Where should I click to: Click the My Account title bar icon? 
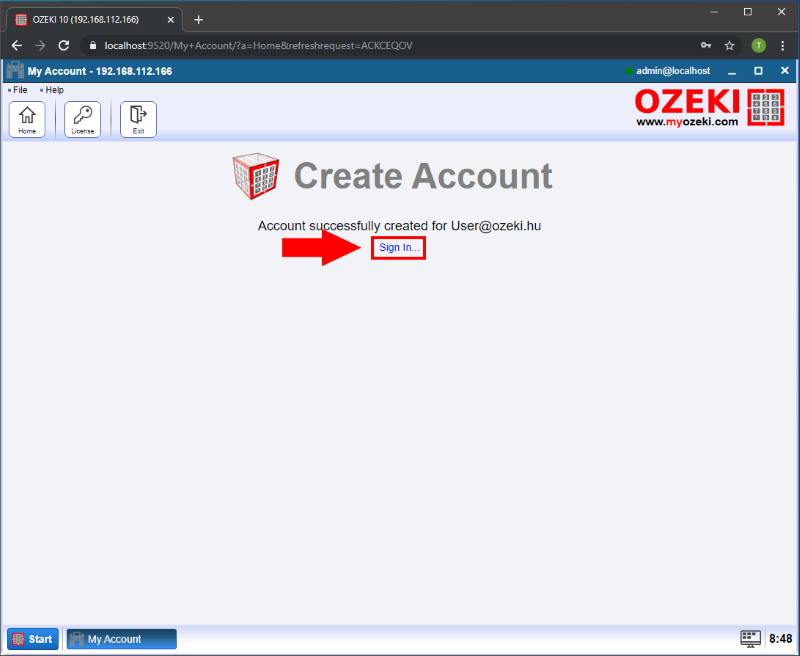(x=15, y=71)
